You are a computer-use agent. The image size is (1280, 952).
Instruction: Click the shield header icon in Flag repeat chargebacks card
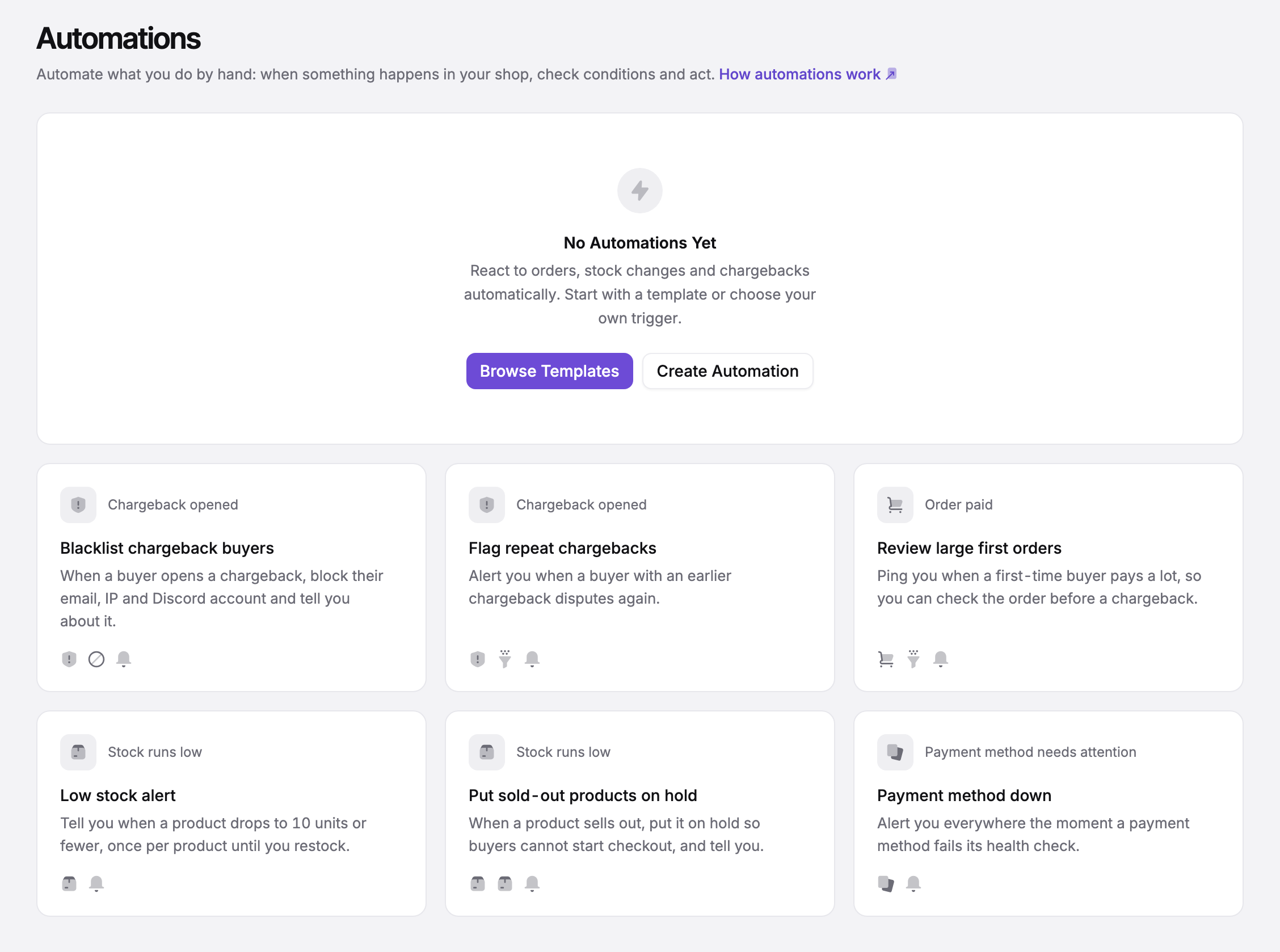click(486, 505)
